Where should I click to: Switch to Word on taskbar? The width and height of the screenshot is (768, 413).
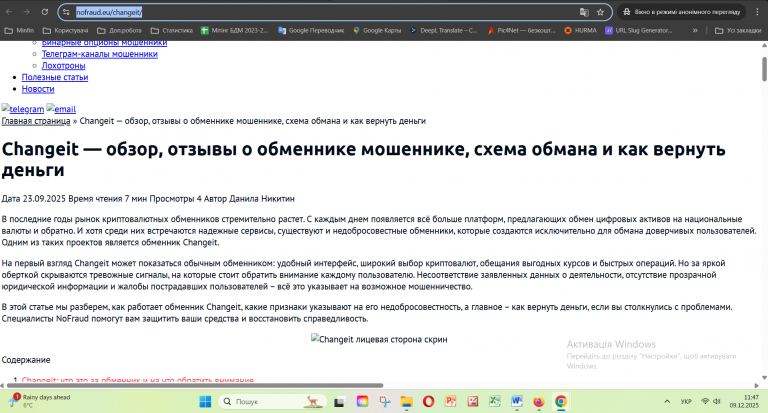click(517, 402)
